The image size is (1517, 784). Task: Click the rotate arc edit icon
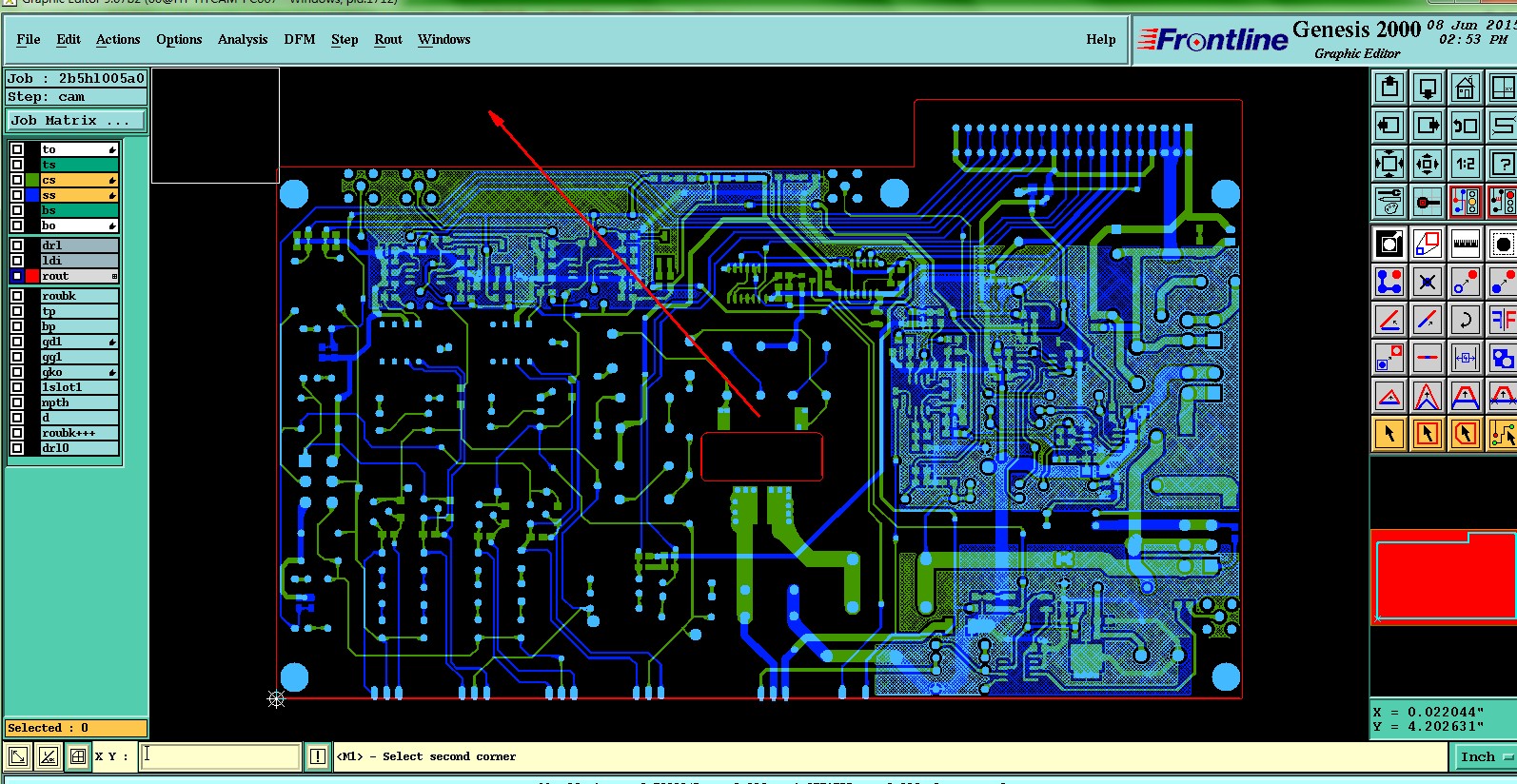(1466, 320)
